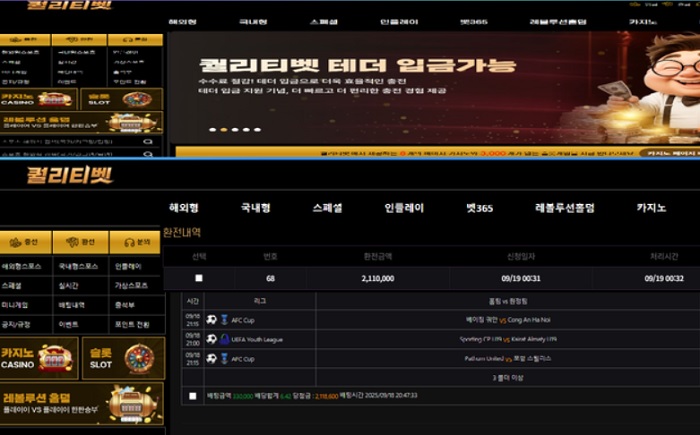
Task: Click the 충전 deposit icon in lower sidebar
Action: 16,243
